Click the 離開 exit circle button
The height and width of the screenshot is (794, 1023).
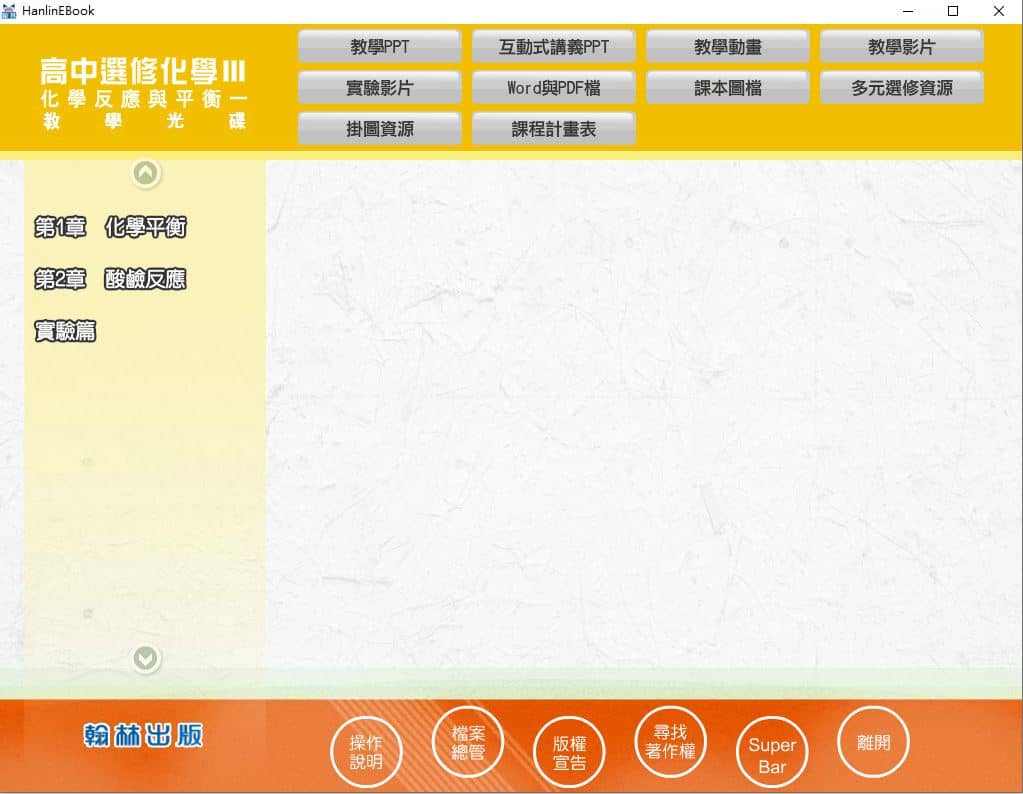(874, 742)
